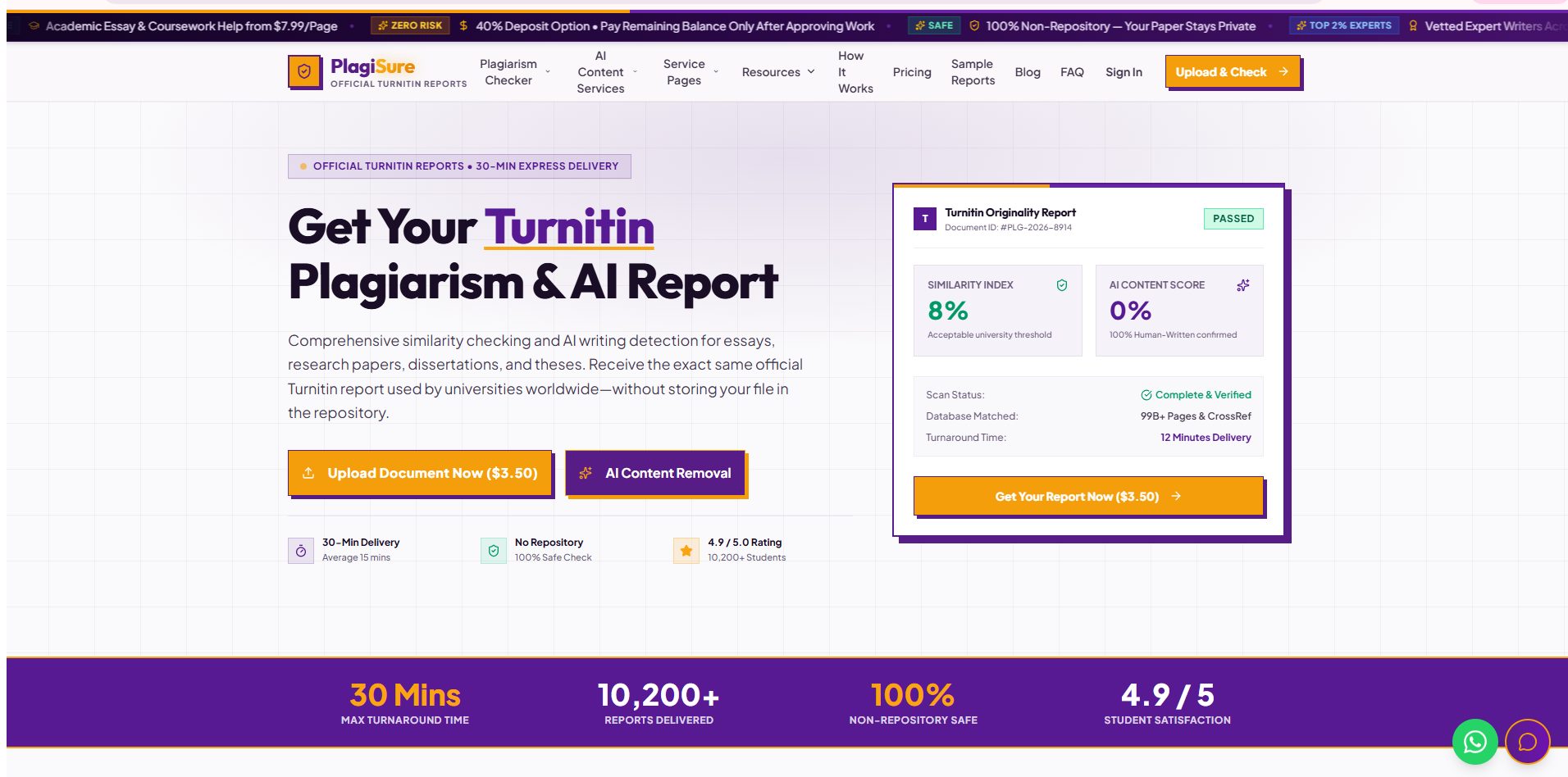Click the award icon before Vetted Expert Writers
Viewport: 1568px width, 777px height.
(1413, 26)
